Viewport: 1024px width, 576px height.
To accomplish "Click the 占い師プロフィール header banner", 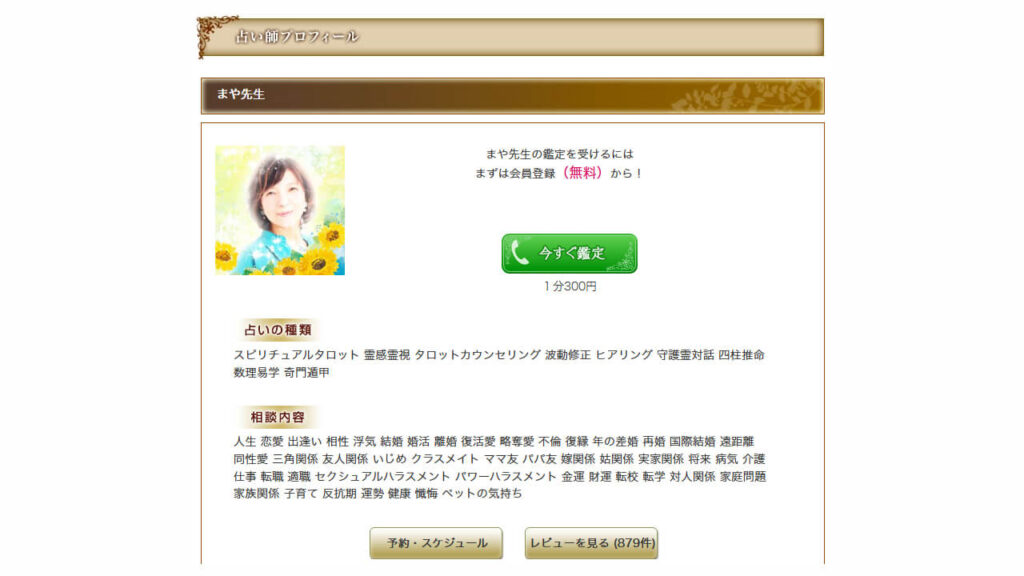I will coord(511,37).
